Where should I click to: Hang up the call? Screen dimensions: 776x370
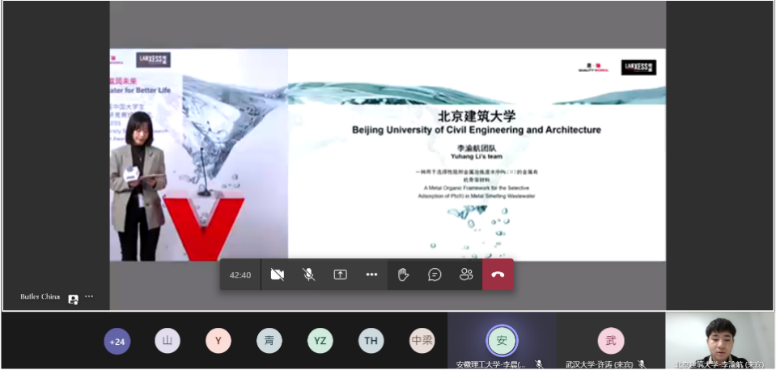tap(498, 275)
